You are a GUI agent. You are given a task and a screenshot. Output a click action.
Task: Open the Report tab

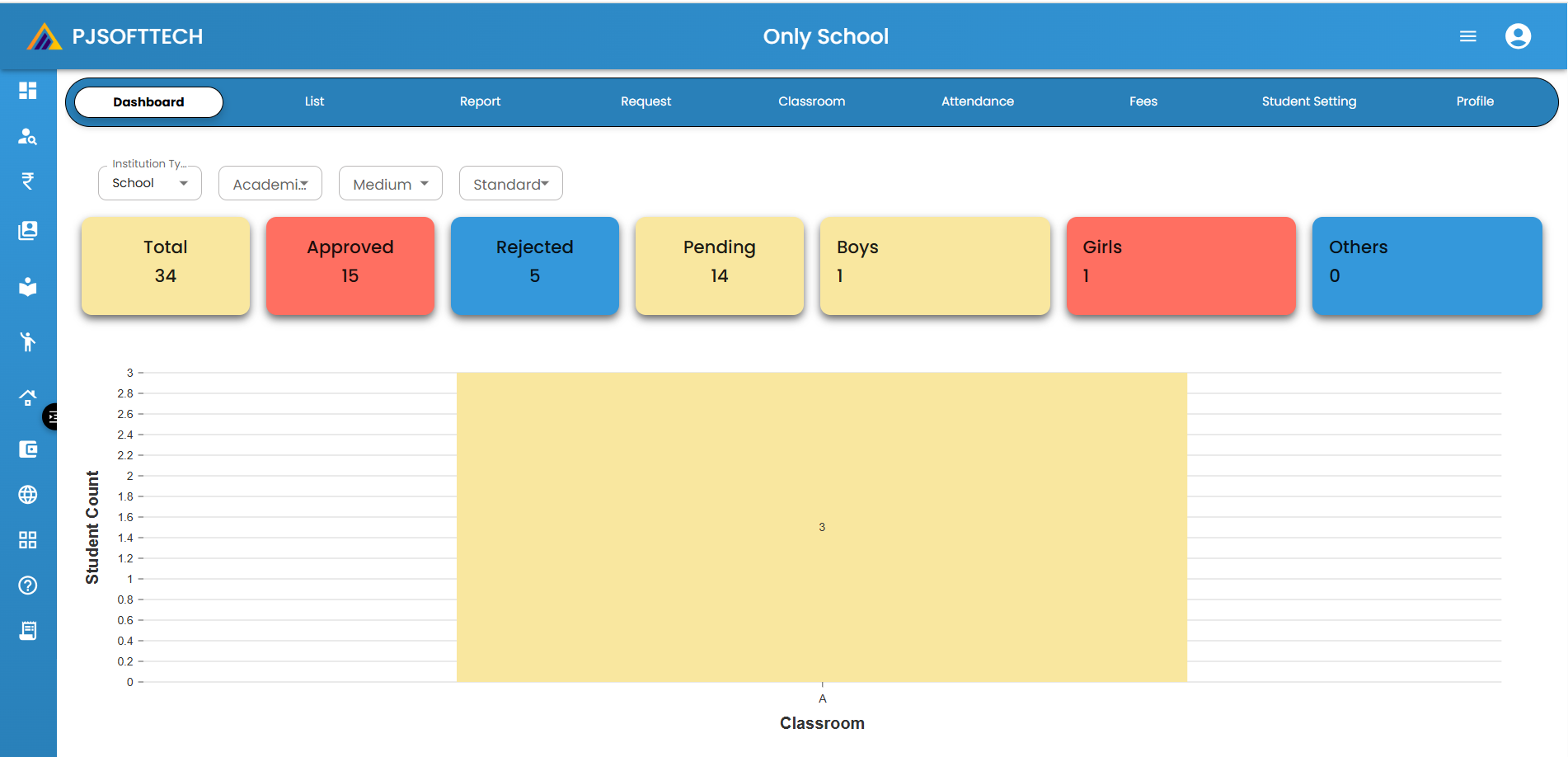[x=480, y=101]
